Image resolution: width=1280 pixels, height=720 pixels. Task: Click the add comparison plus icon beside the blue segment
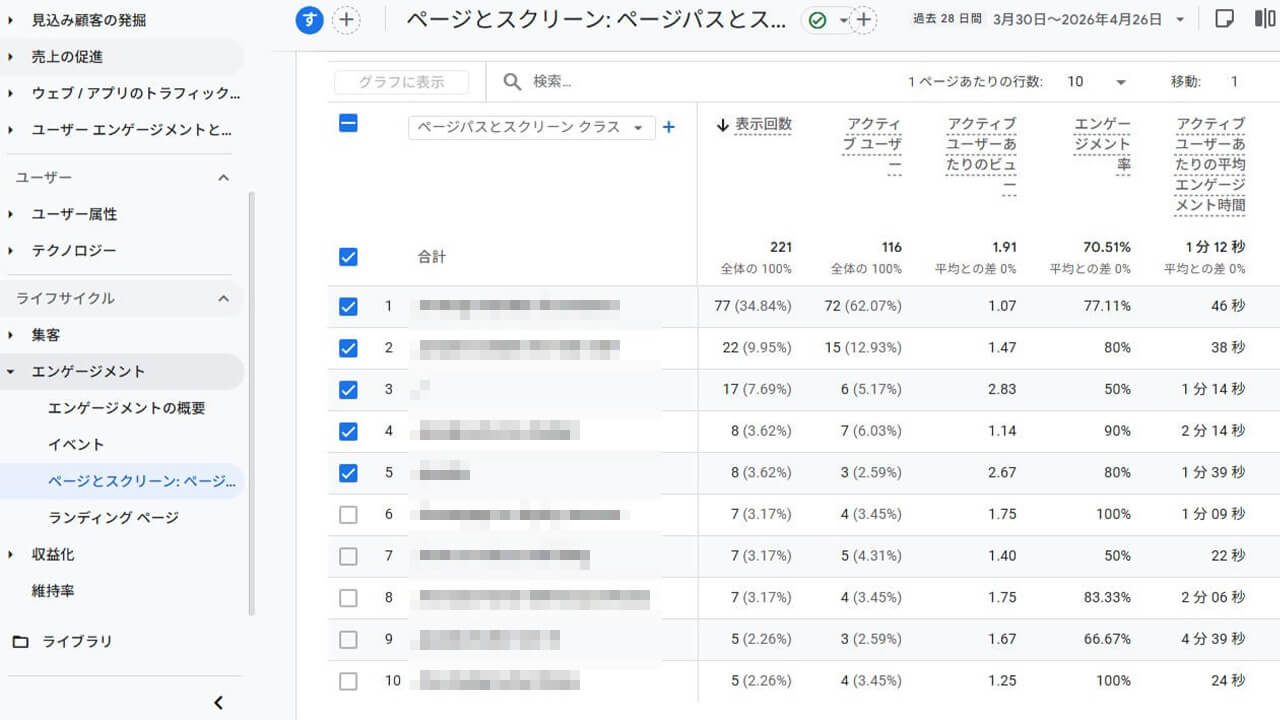tap(346, 19)
